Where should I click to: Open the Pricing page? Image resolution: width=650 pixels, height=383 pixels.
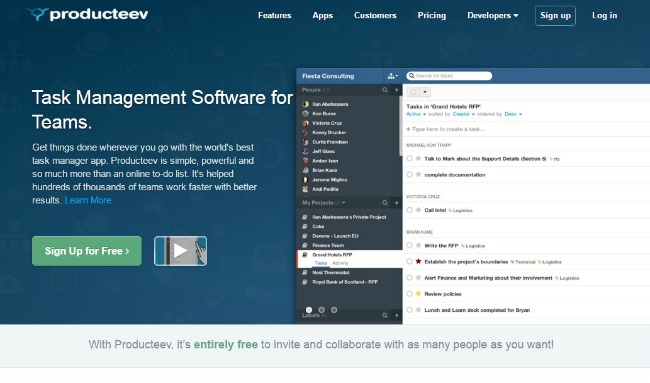[432, 15]
